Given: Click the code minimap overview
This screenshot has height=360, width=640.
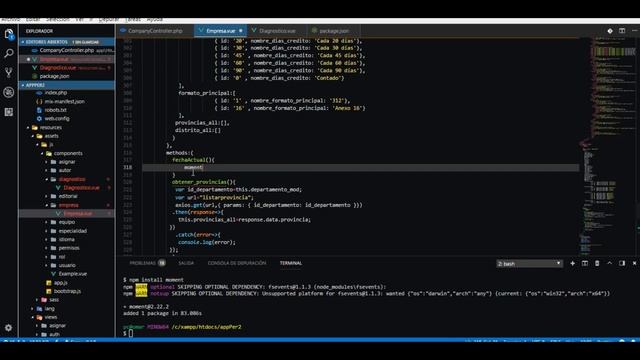Looking at the screenshot, I should coord(607,146).
